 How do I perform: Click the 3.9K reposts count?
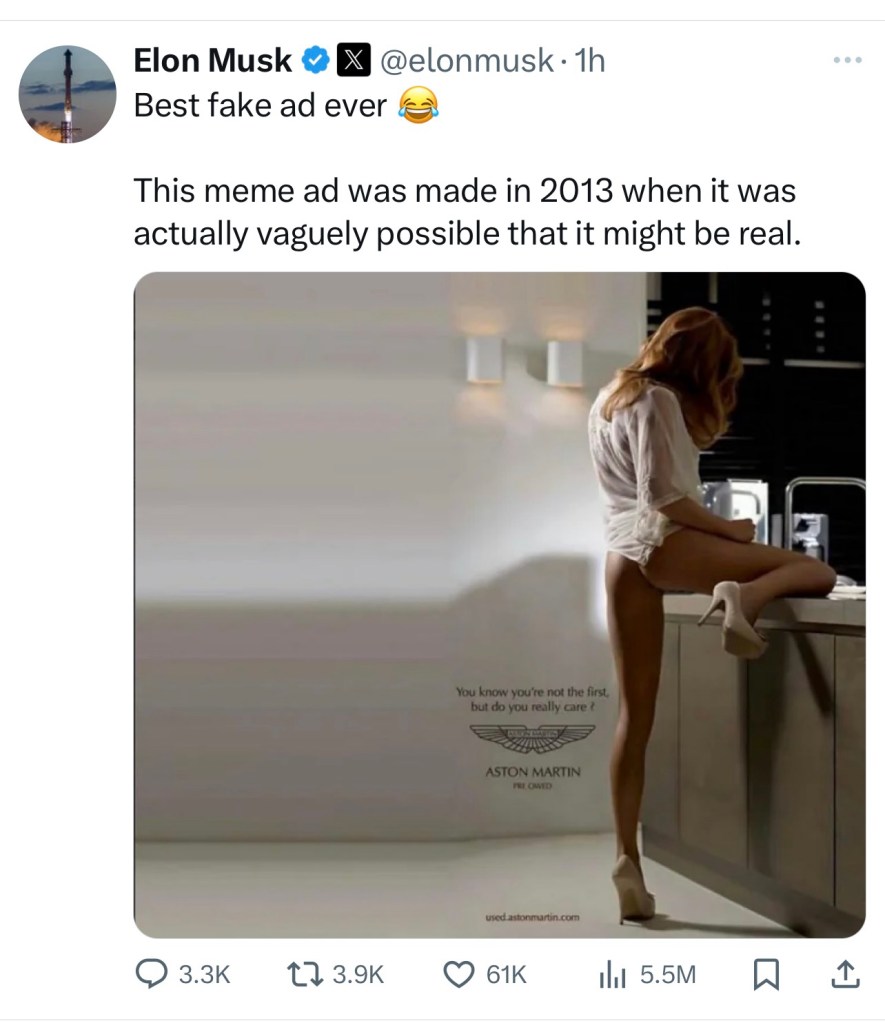358,975
